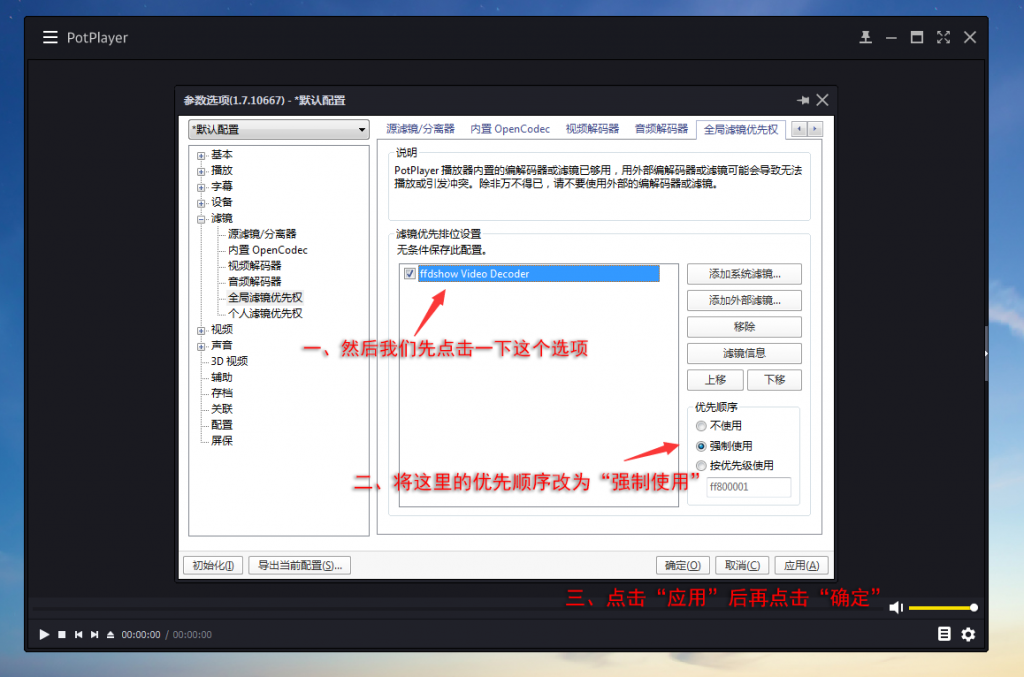Image resolution: width=1024 pixels, height=677 pixels.
Task: Confirm with the 确定 button
Action: (682, 565)
